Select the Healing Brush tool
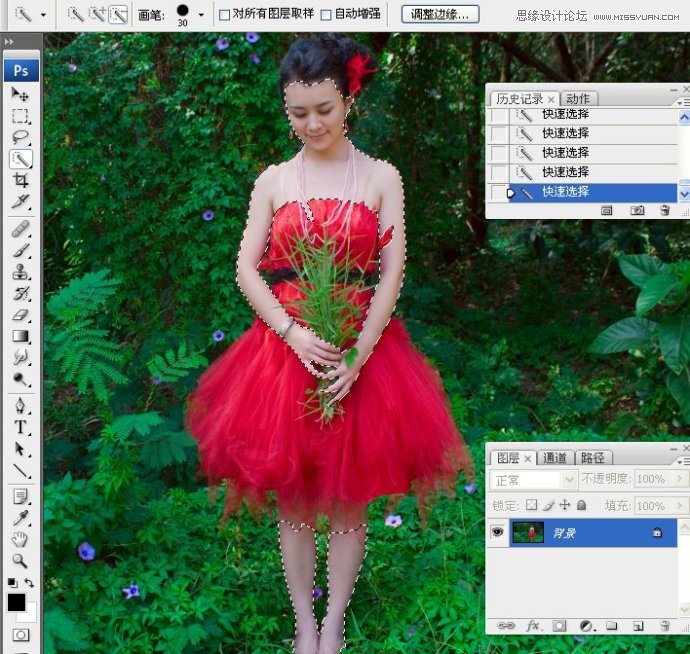 pyautogui.click(x=20, y=229)
